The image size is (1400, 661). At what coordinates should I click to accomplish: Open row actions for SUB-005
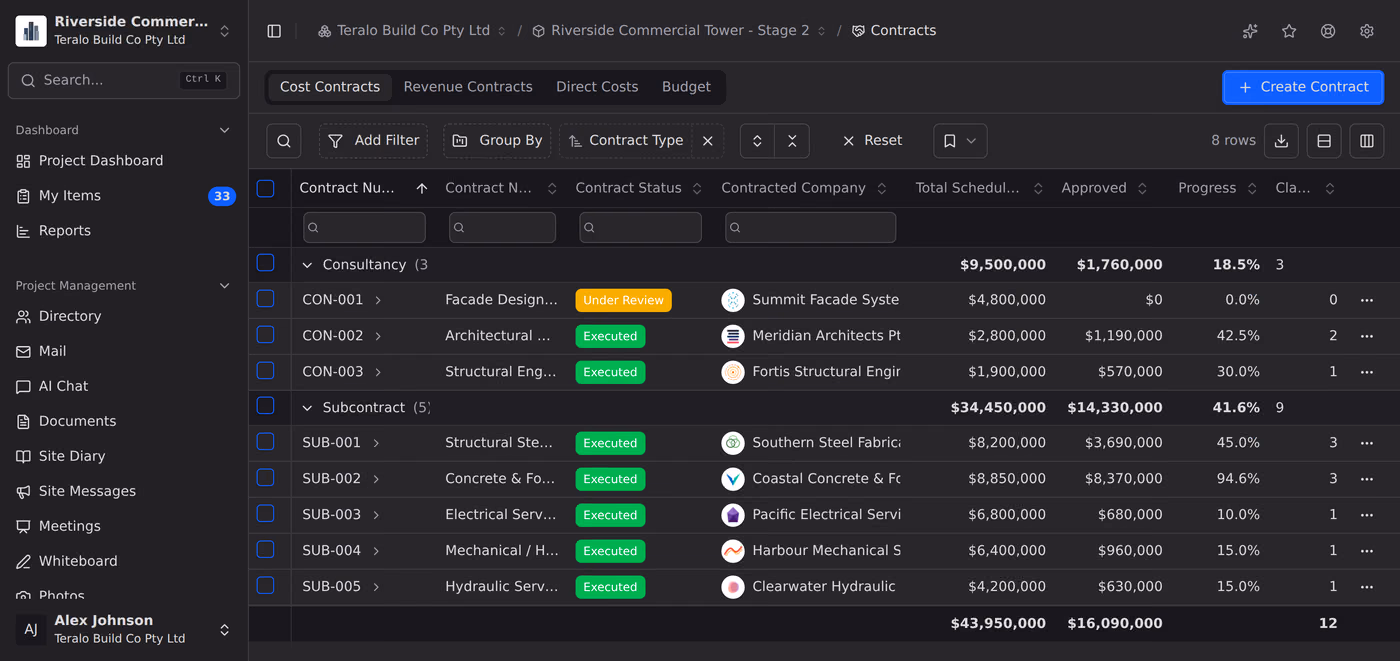coord(1367,587)
